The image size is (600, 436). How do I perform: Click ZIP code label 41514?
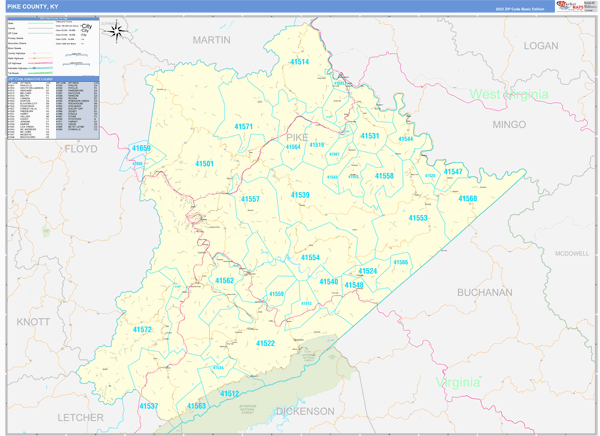tap(300, 62)
